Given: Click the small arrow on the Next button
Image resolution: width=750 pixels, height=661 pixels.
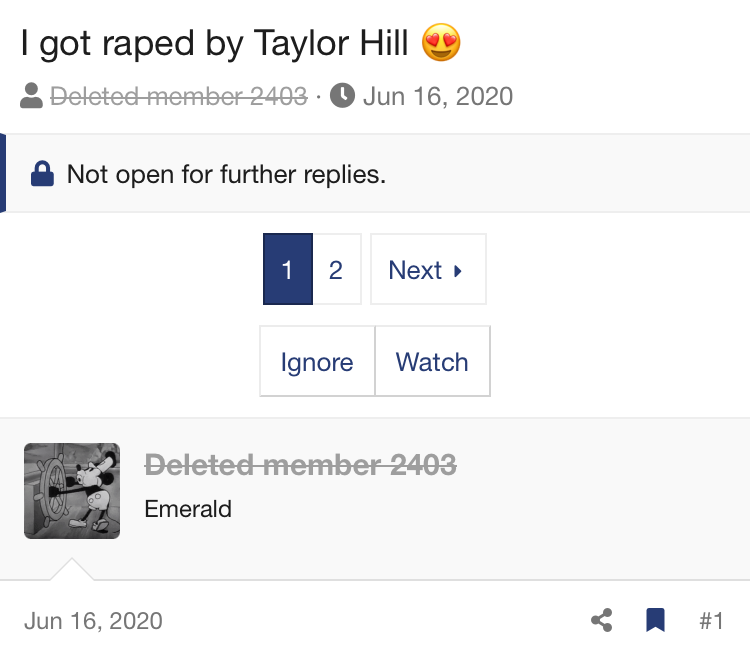Looking at the screenshot, I should tap(458, 270).
